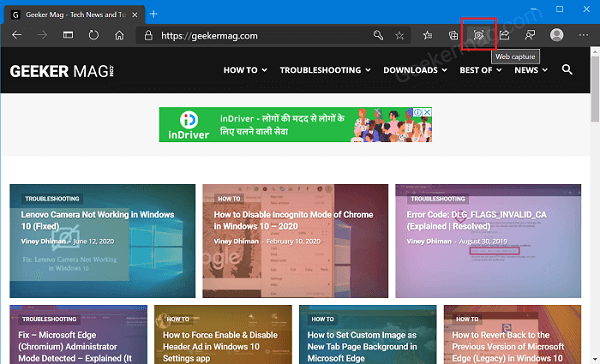
Task: Click TROUBLESHOOTING tag on Edge Administrator card
Action: 49,319
